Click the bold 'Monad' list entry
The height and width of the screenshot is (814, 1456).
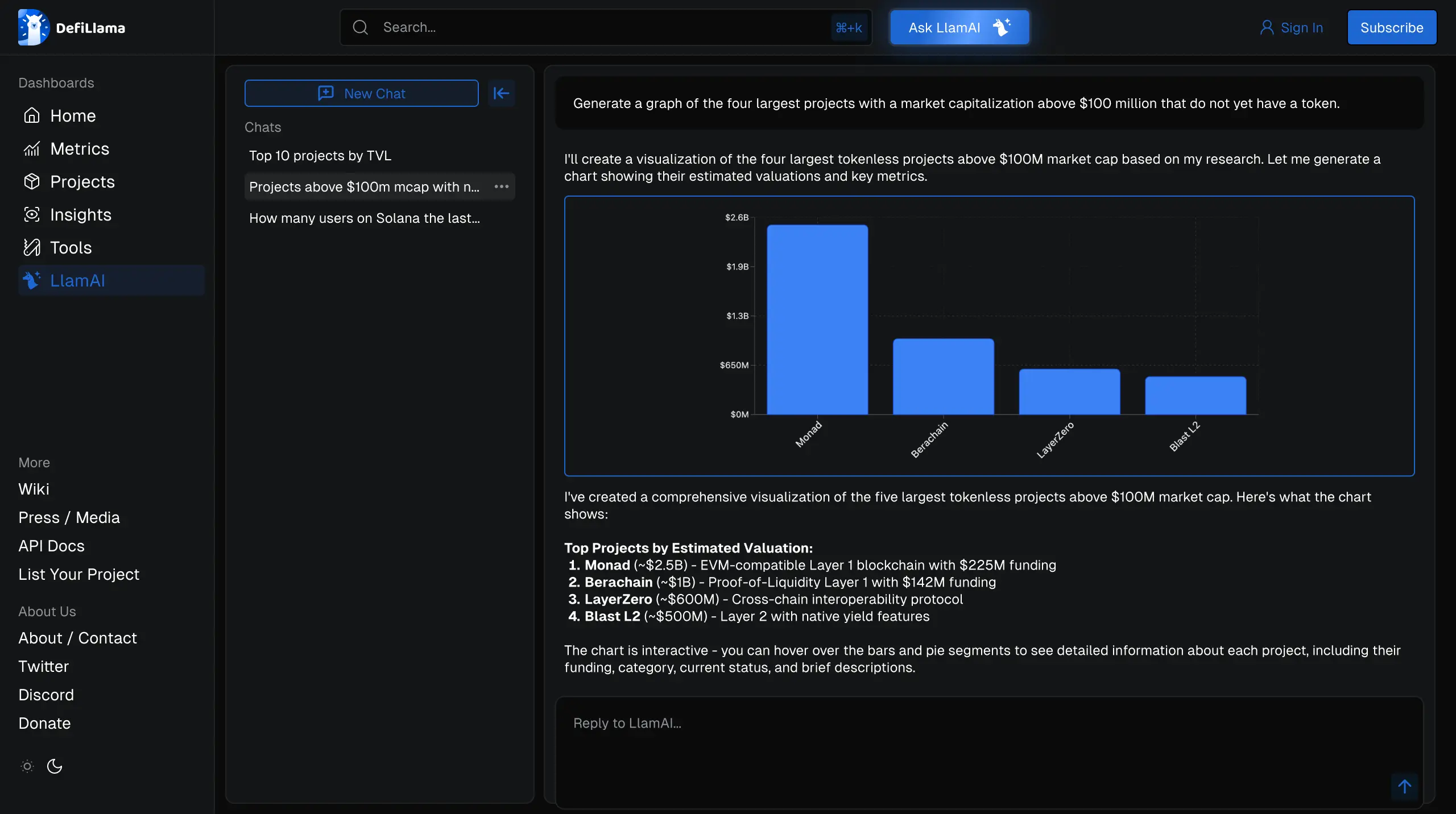(x=607, y=565)
